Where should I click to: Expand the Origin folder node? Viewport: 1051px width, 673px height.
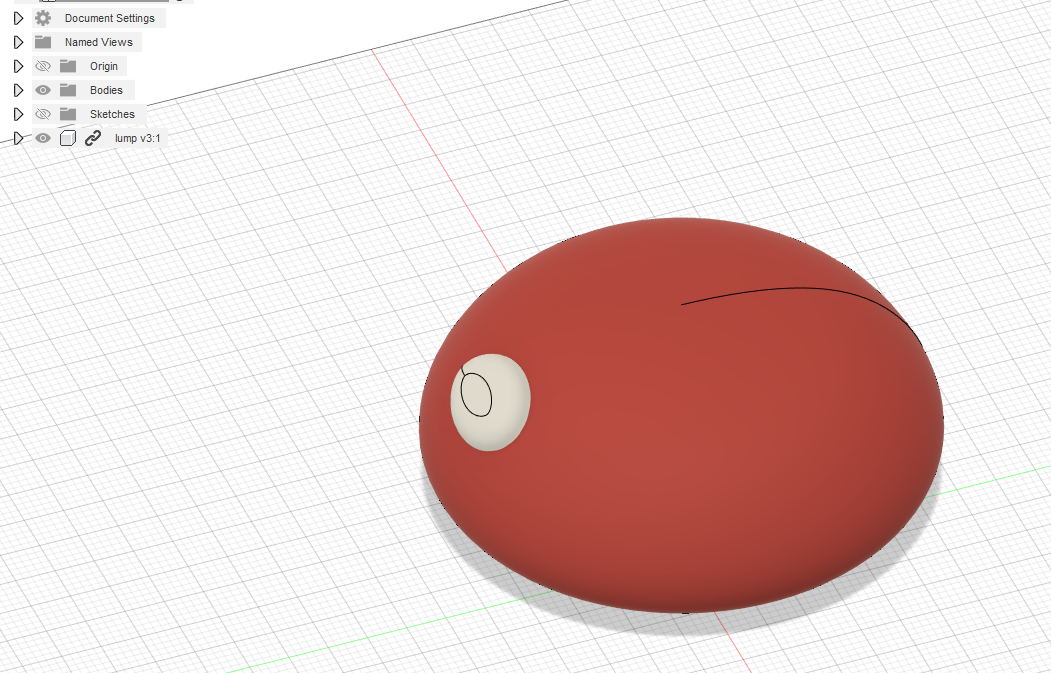(19, 66)
